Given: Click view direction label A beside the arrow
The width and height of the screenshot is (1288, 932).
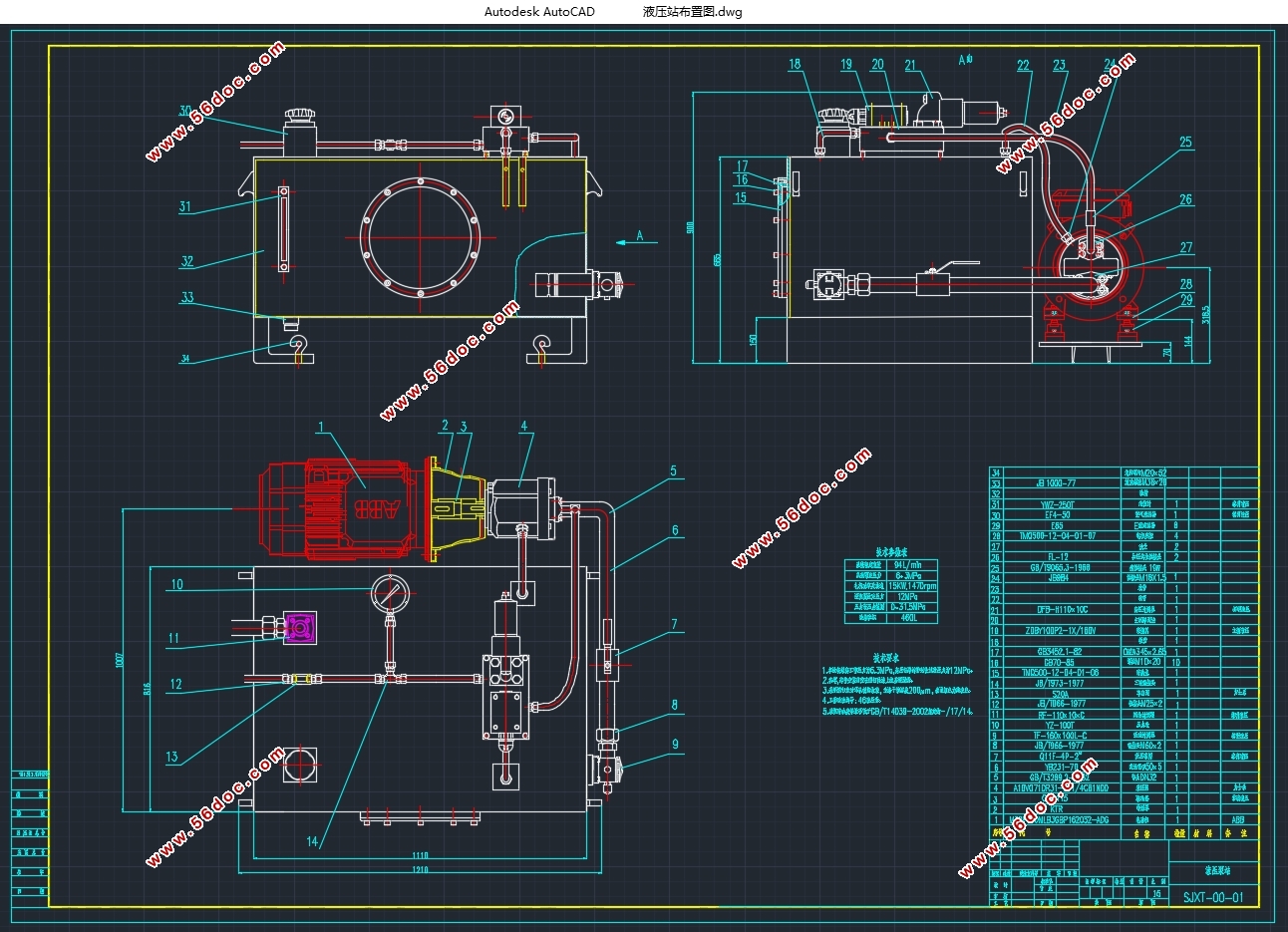Looking at the screenshot, I should coord(640,236).
